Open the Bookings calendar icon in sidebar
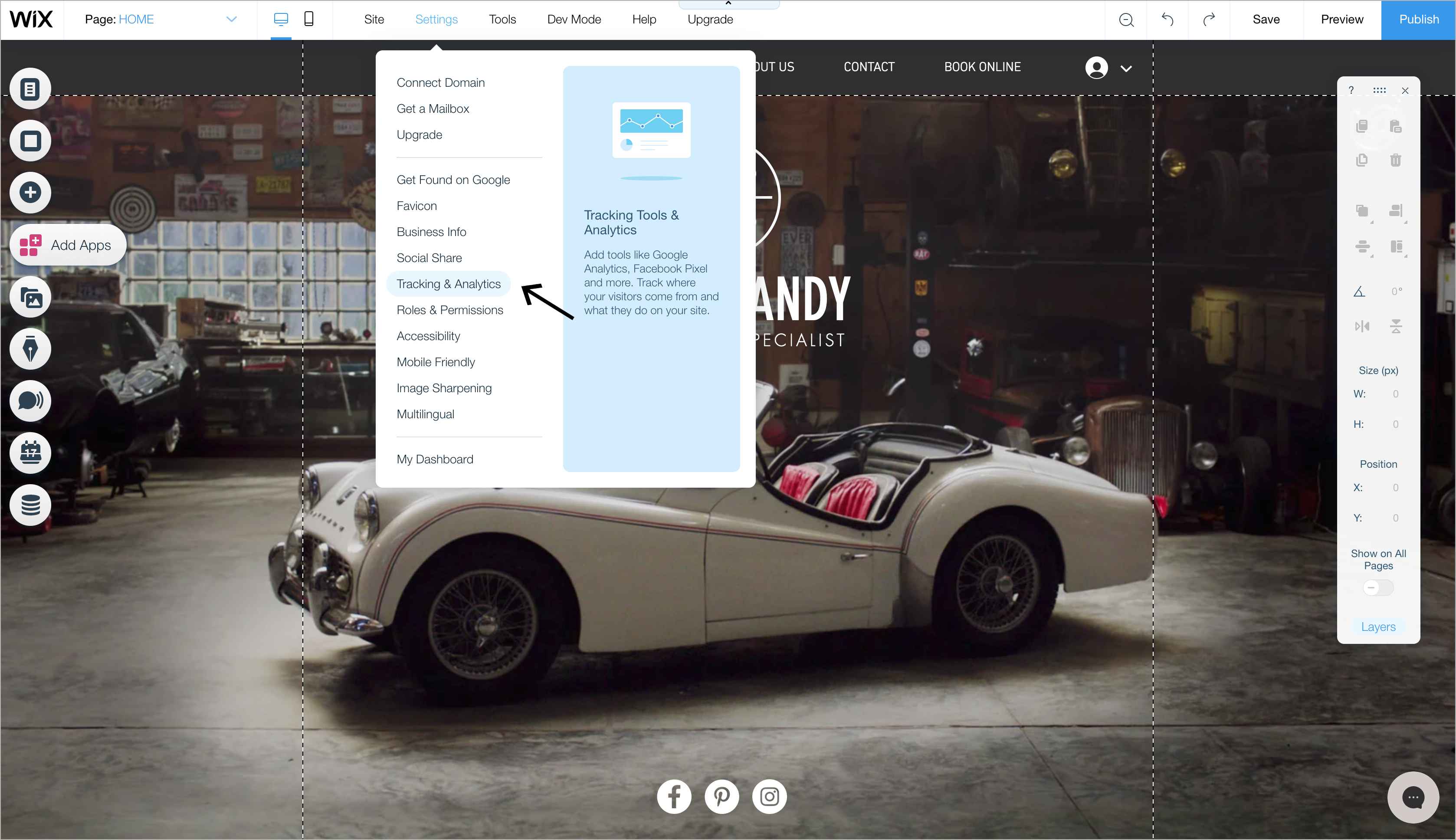This screenshot has height=840, width=1456. [x=30, y=453]
